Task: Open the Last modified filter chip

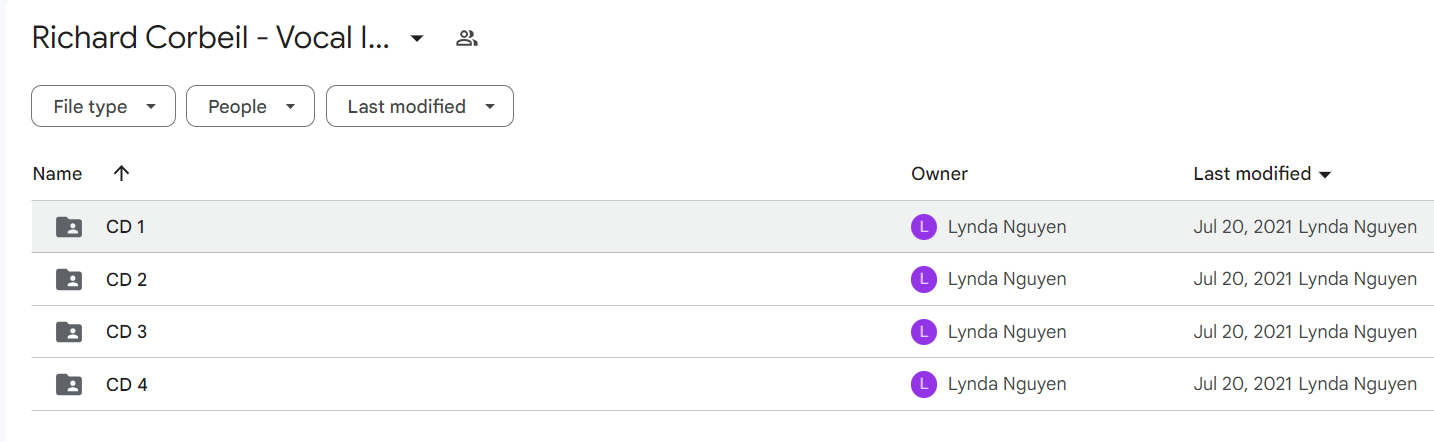Action: pyautogui.click(x=420, y=106)
